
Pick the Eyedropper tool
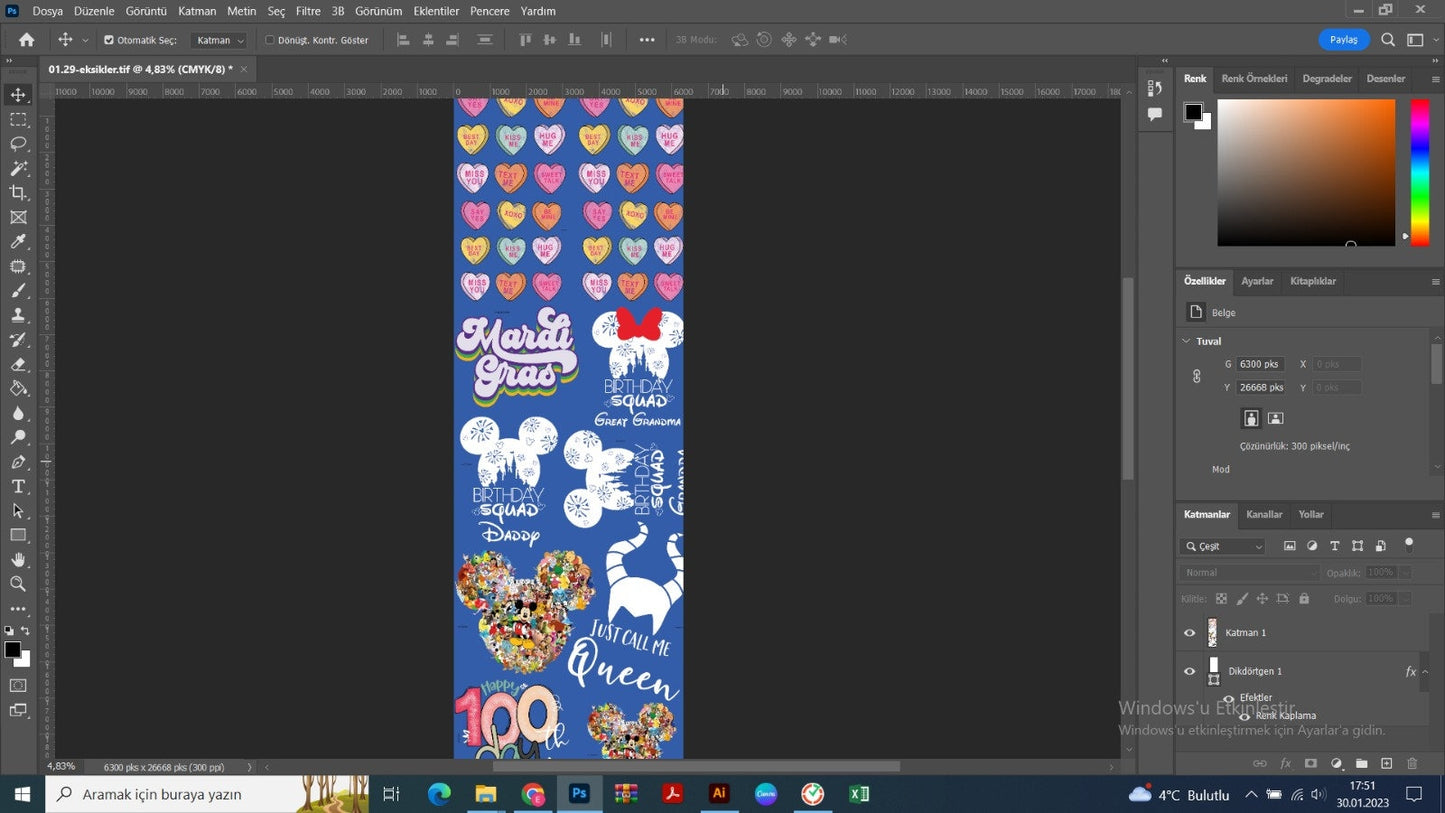18,241
